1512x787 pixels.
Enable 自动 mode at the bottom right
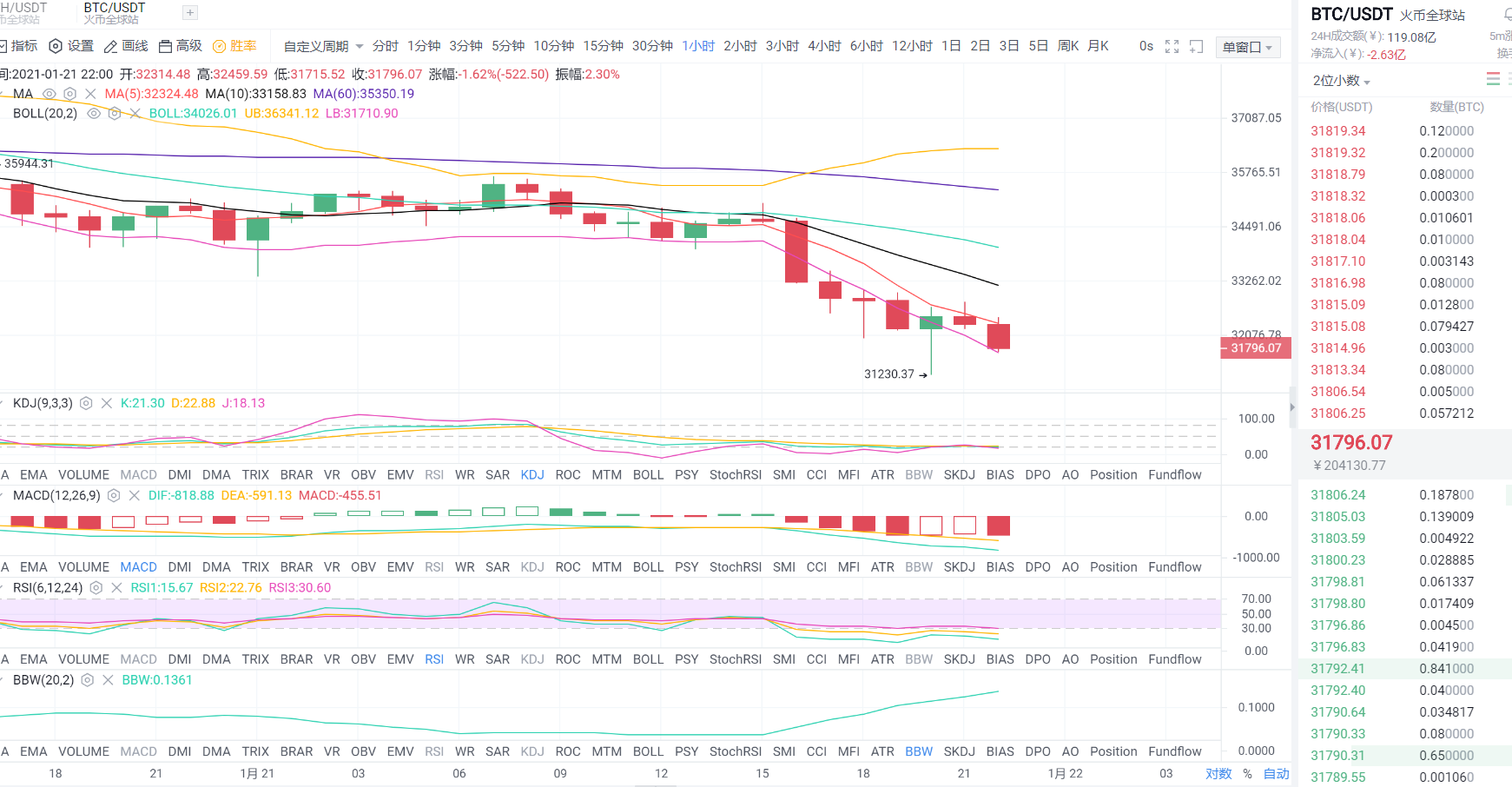1276,773
